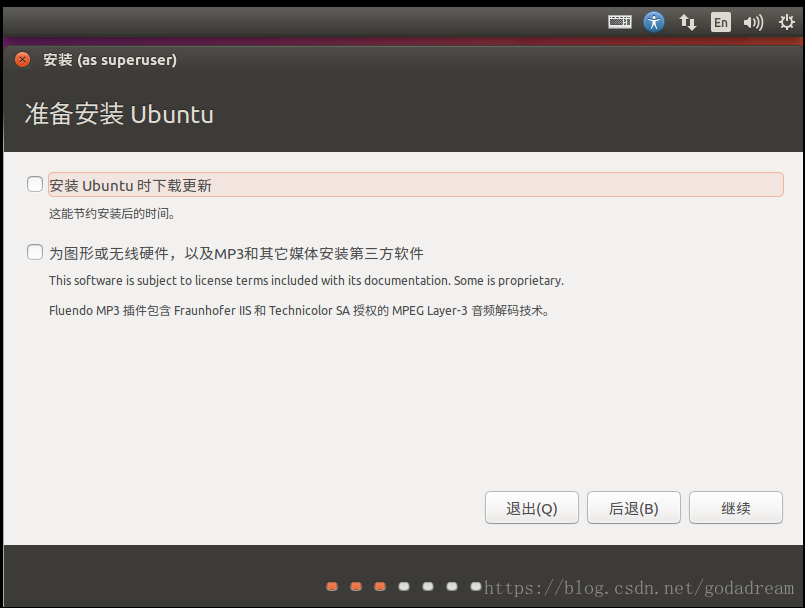The width and height of the screenshot is (805, 608).
Task: Click the 继续 continue button
Action: [x=736, y=507]
